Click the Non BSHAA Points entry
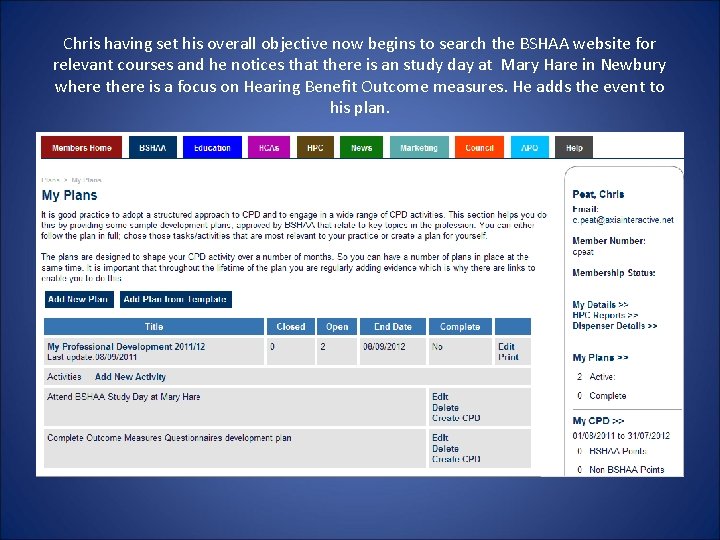The height and width of the screenshot is (540, 720). click(x=626, y=469)
